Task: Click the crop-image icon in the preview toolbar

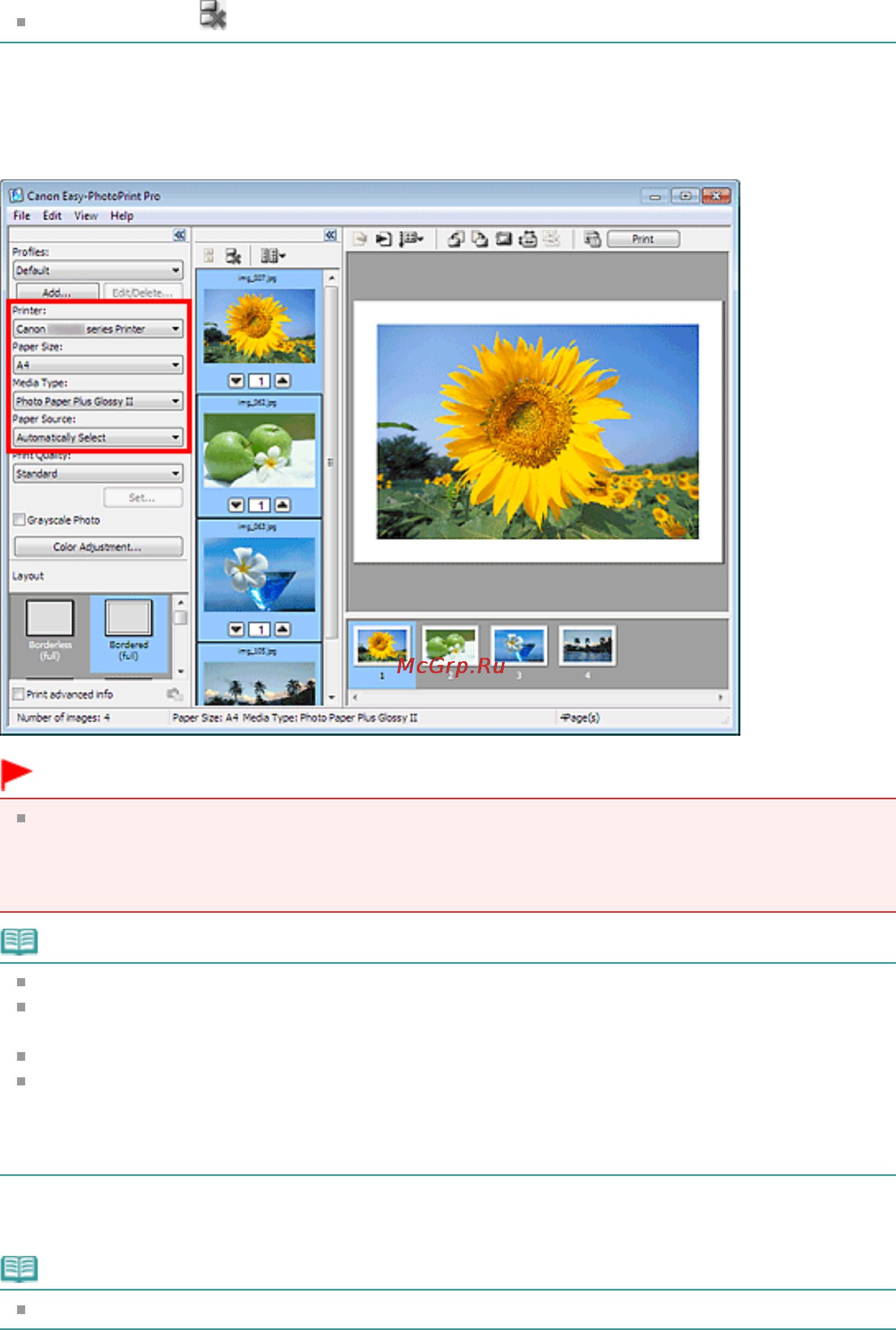Action: [x=504, y=239]
